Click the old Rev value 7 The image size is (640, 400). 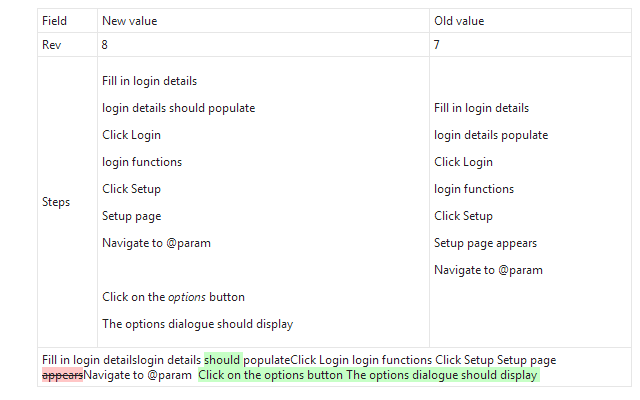(x=437, y=45)
